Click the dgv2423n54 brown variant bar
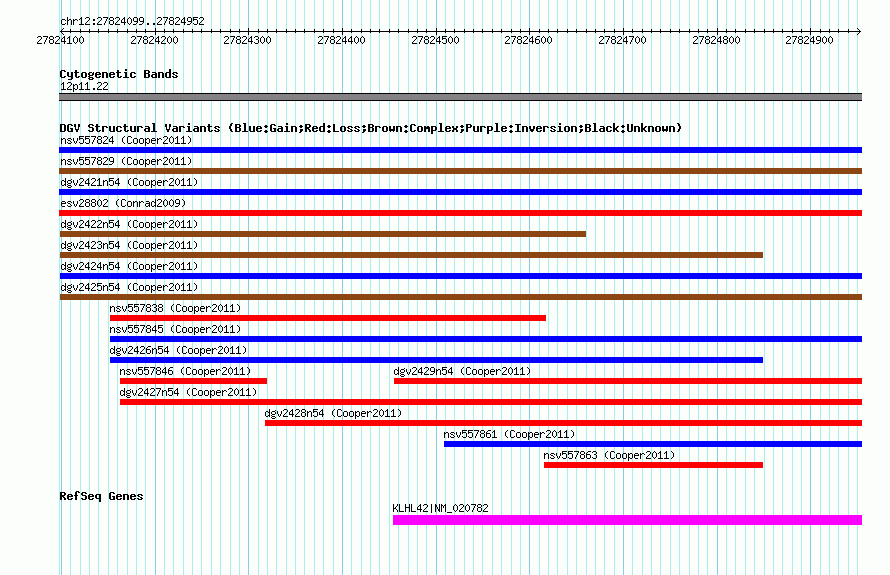Viewport: 890px width, 575px height. coord(411,255)
